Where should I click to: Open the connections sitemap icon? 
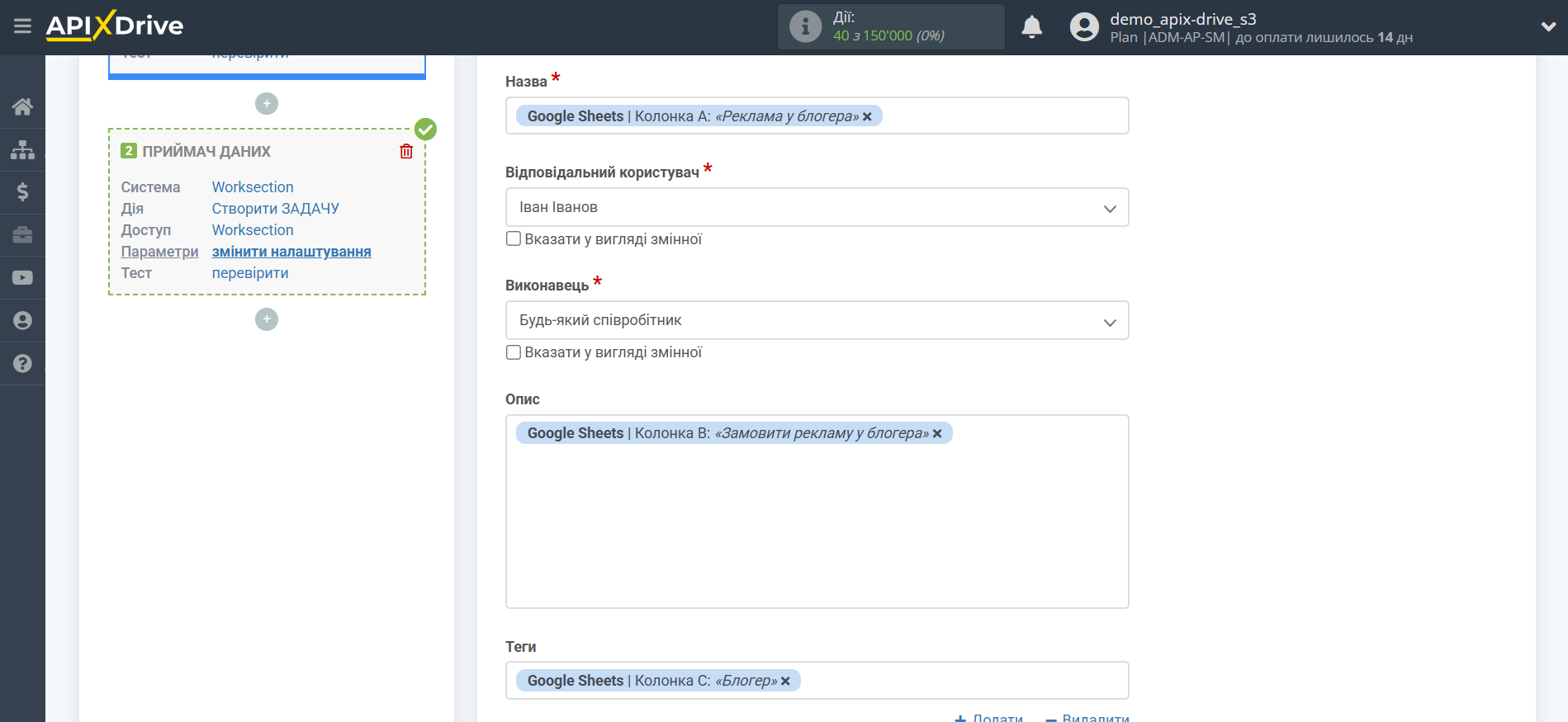(x=22, y=149)
